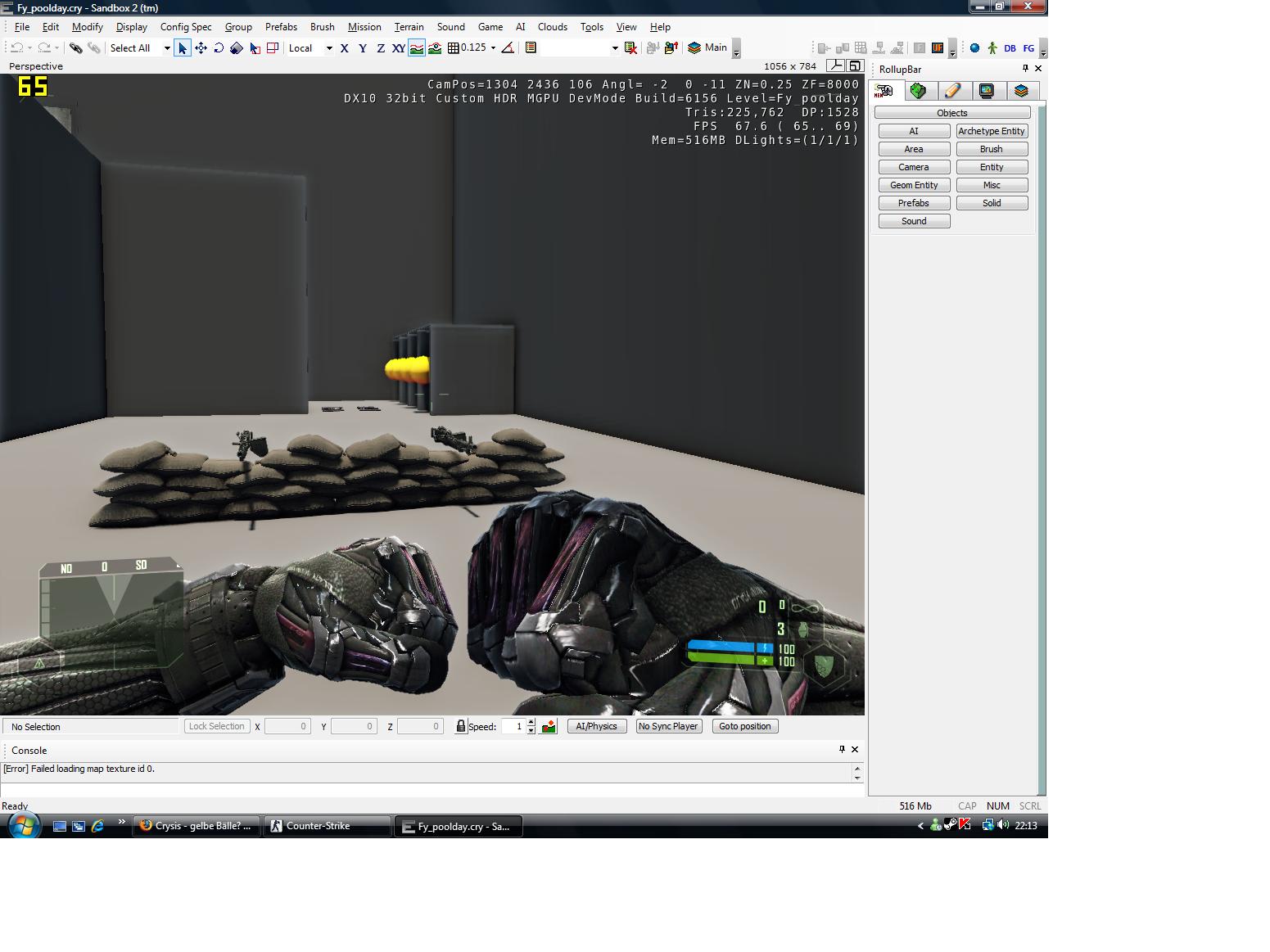
Task: Click the Link objects chain icon
Action: click(x=76, y=48)
